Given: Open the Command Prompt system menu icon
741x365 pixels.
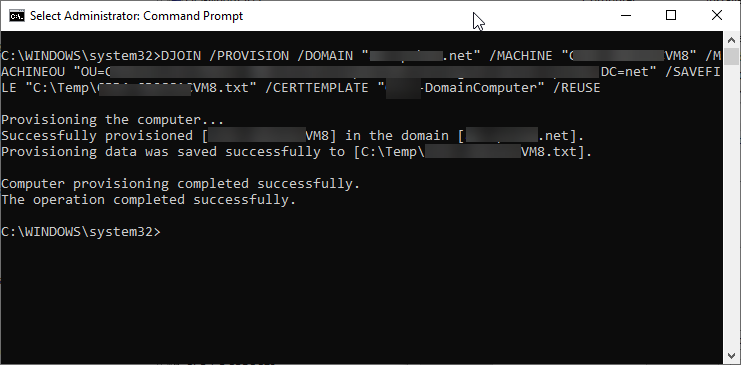Looking at the screenshot, I should coord(17,16).
